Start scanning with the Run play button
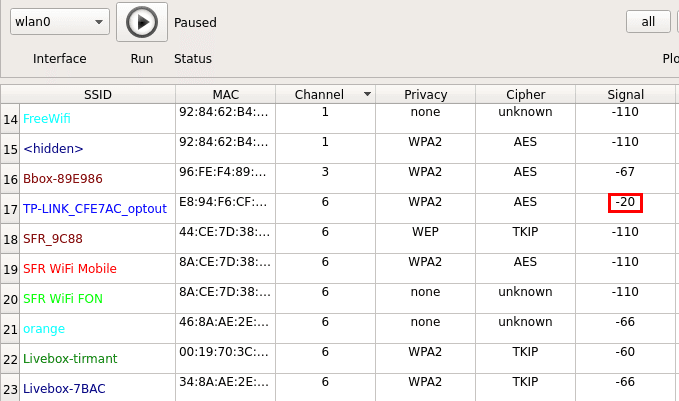Screen dimensions: 679x401 point(142,22)
